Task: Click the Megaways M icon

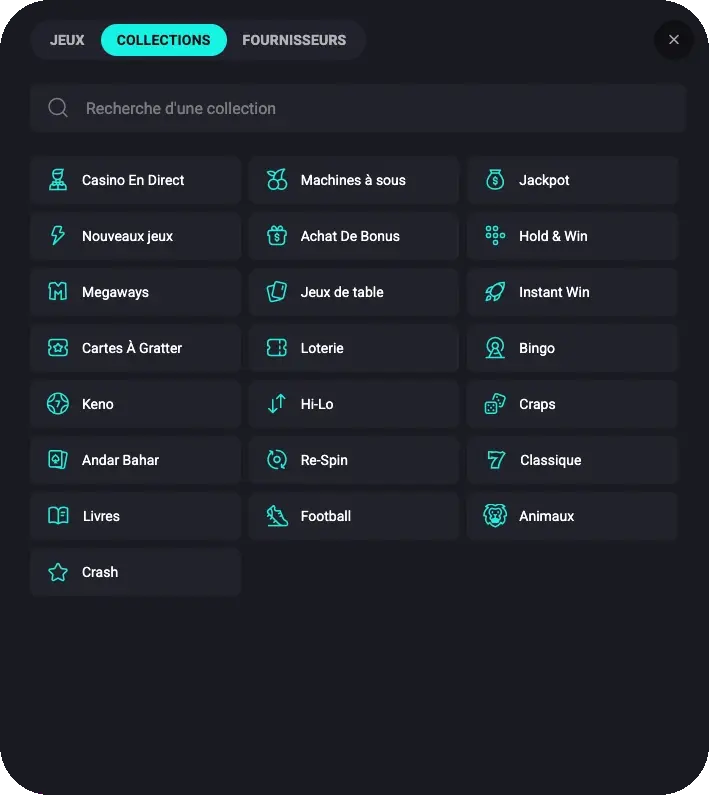Action: (x=58, y=292)
